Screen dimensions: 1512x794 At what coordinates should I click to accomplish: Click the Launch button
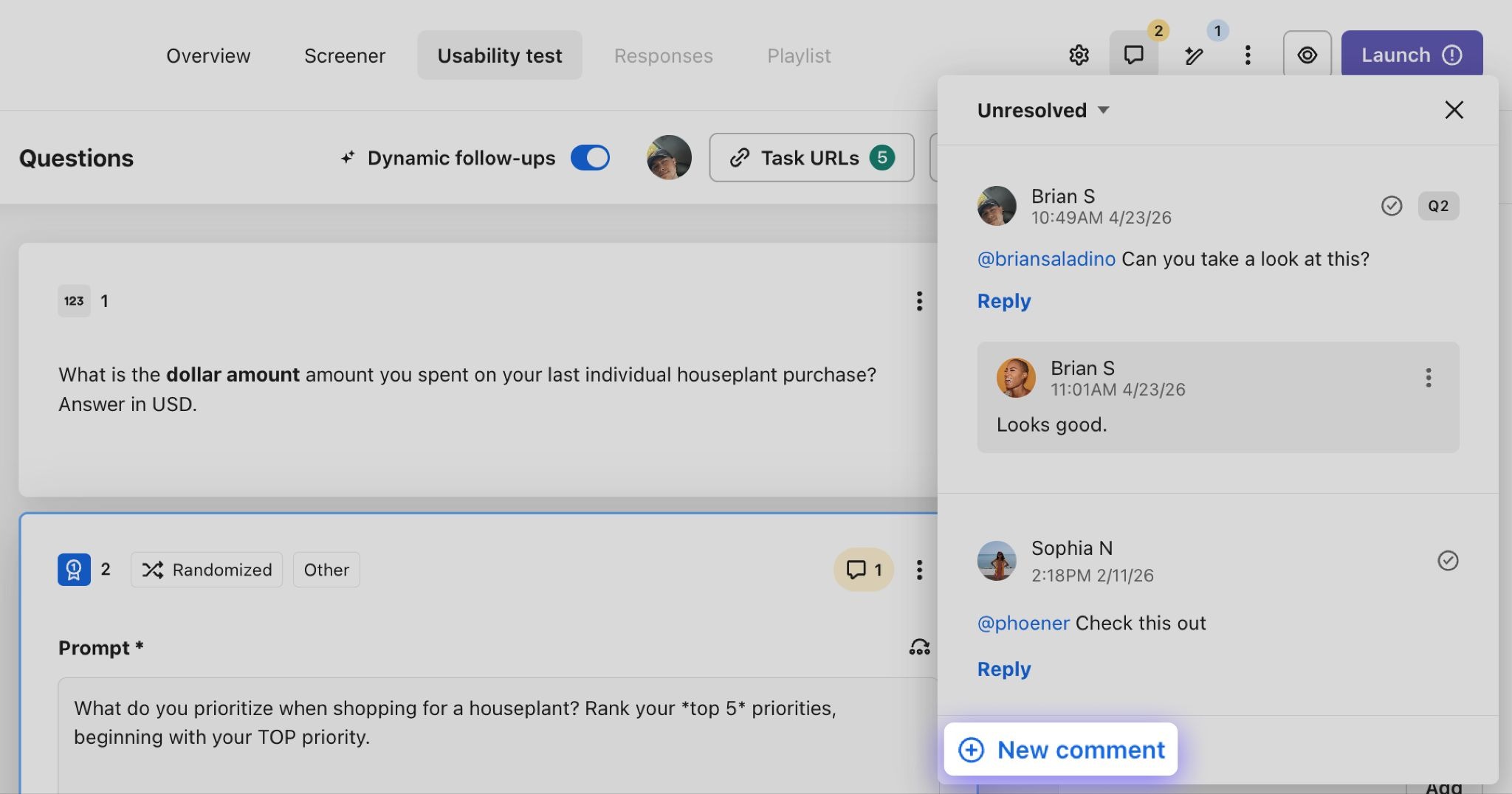1411,55
